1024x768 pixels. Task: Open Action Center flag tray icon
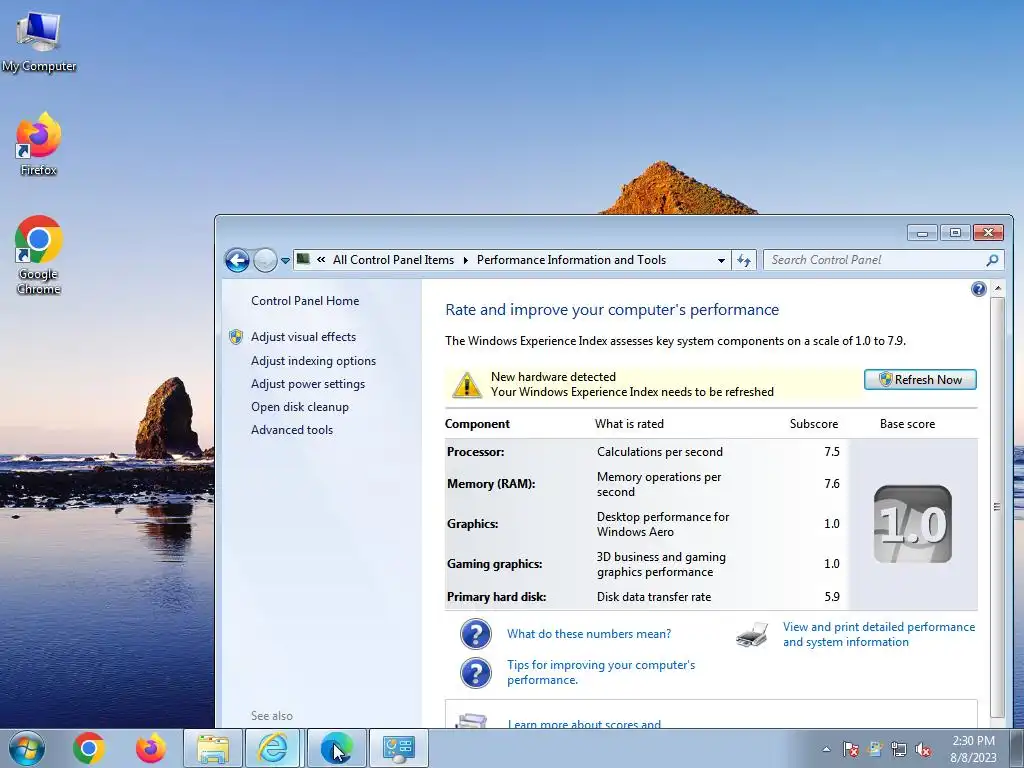[850, 749]
